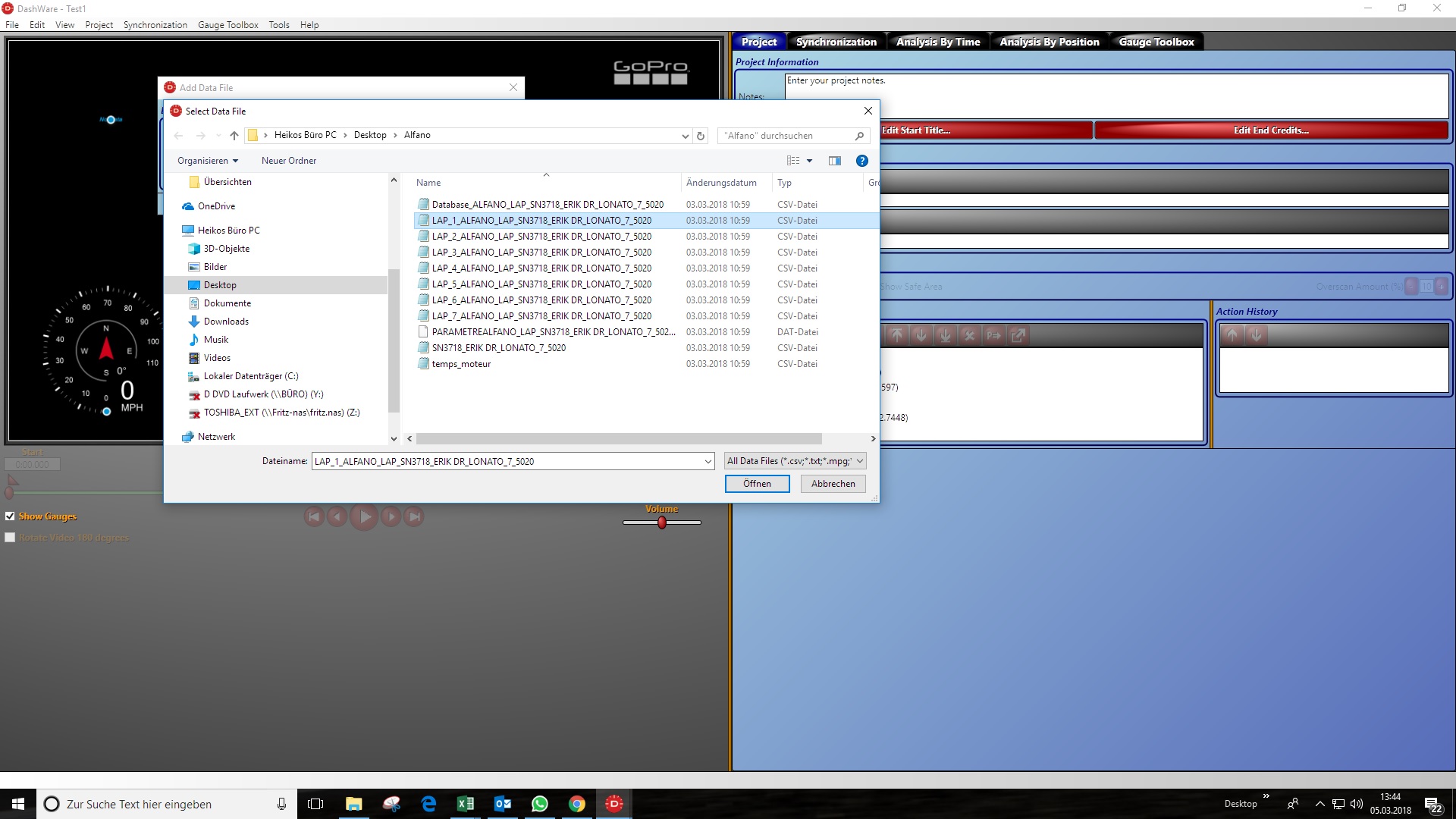Click the down arrow in Action History toolbar
Image resolution: width=1456 pixels, height=819 pixels.
pos(1257,335)
